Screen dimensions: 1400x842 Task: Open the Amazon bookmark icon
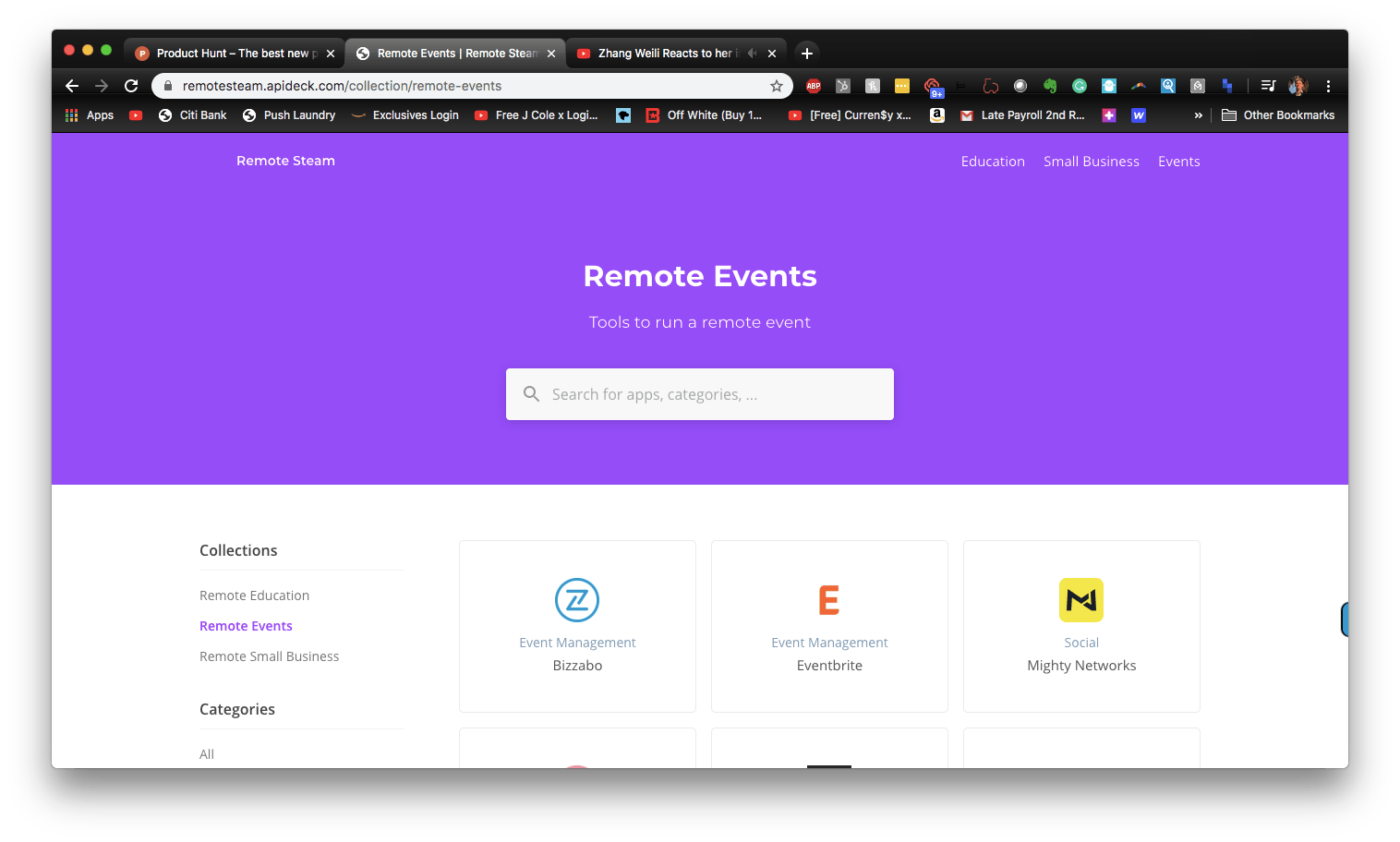[937, 115]
